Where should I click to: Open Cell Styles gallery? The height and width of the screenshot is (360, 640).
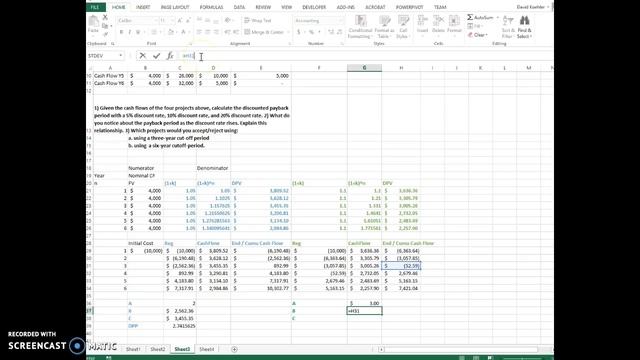click(x=403, y=27)
